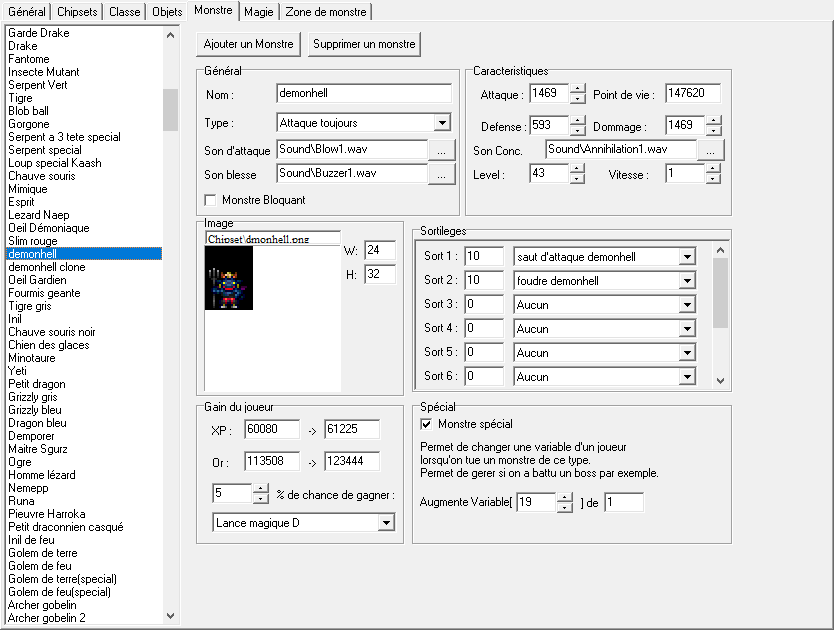Click browse button next to Son d'attaque
Viewport: 834px width, 630px height.
click(441, 150)
